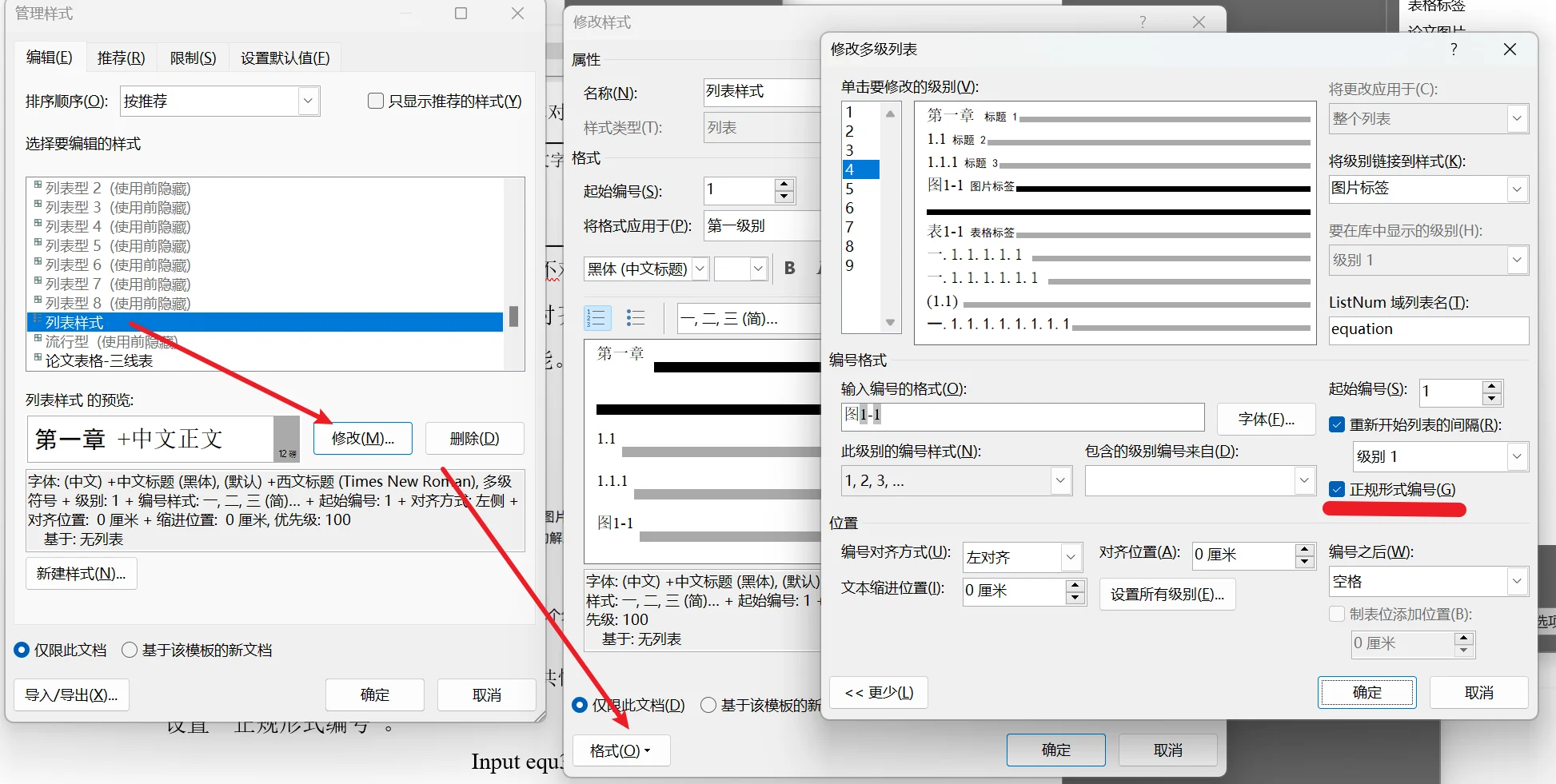This screenshot has height=784, width=1556.
Task: Select level 4 in the level list
Action: (x=860, y=169)
